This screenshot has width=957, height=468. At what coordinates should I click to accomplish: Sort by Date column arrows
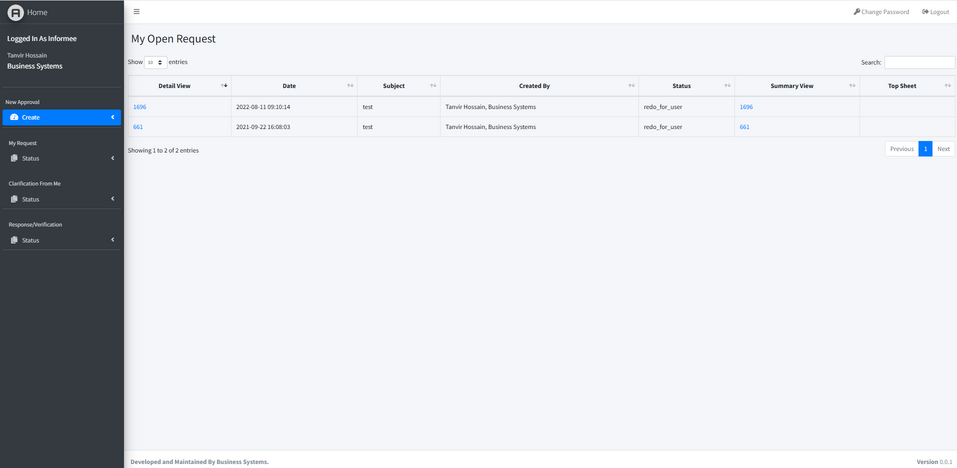350,86
